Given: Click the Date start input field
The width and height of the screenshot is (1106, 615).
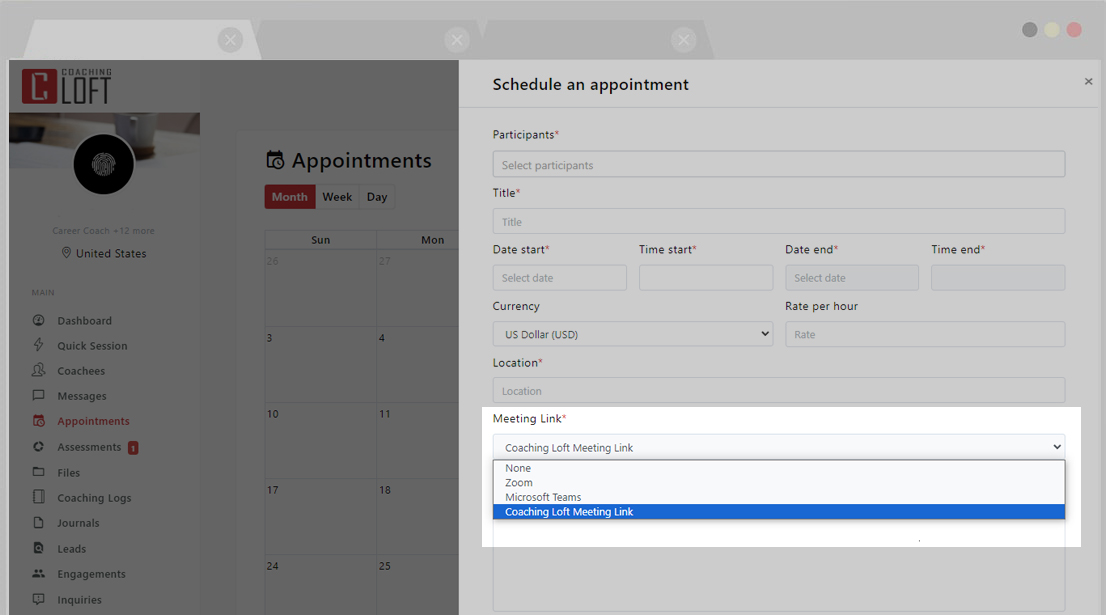Looking at the screenshot, I should click(559, 278).
